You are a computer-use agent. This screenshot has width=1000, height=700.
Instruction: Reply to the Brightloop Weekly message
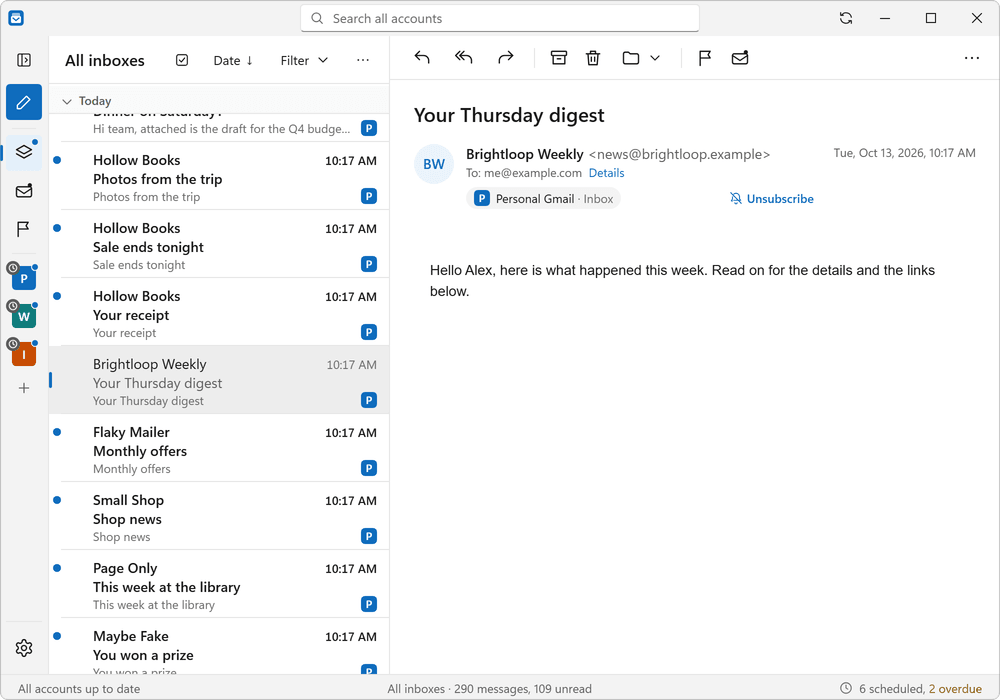(422, 58)
